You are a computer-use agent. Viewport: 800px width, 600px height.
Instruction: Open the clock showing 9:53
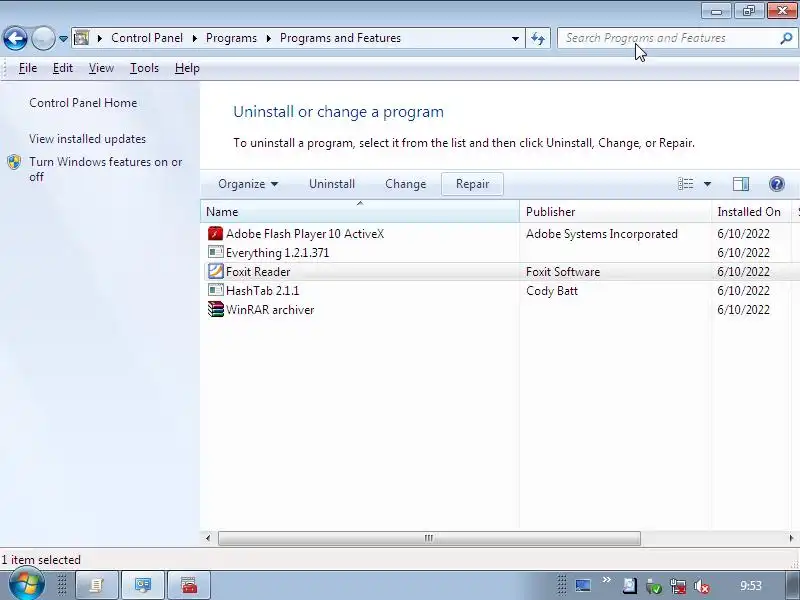point(751,586)
